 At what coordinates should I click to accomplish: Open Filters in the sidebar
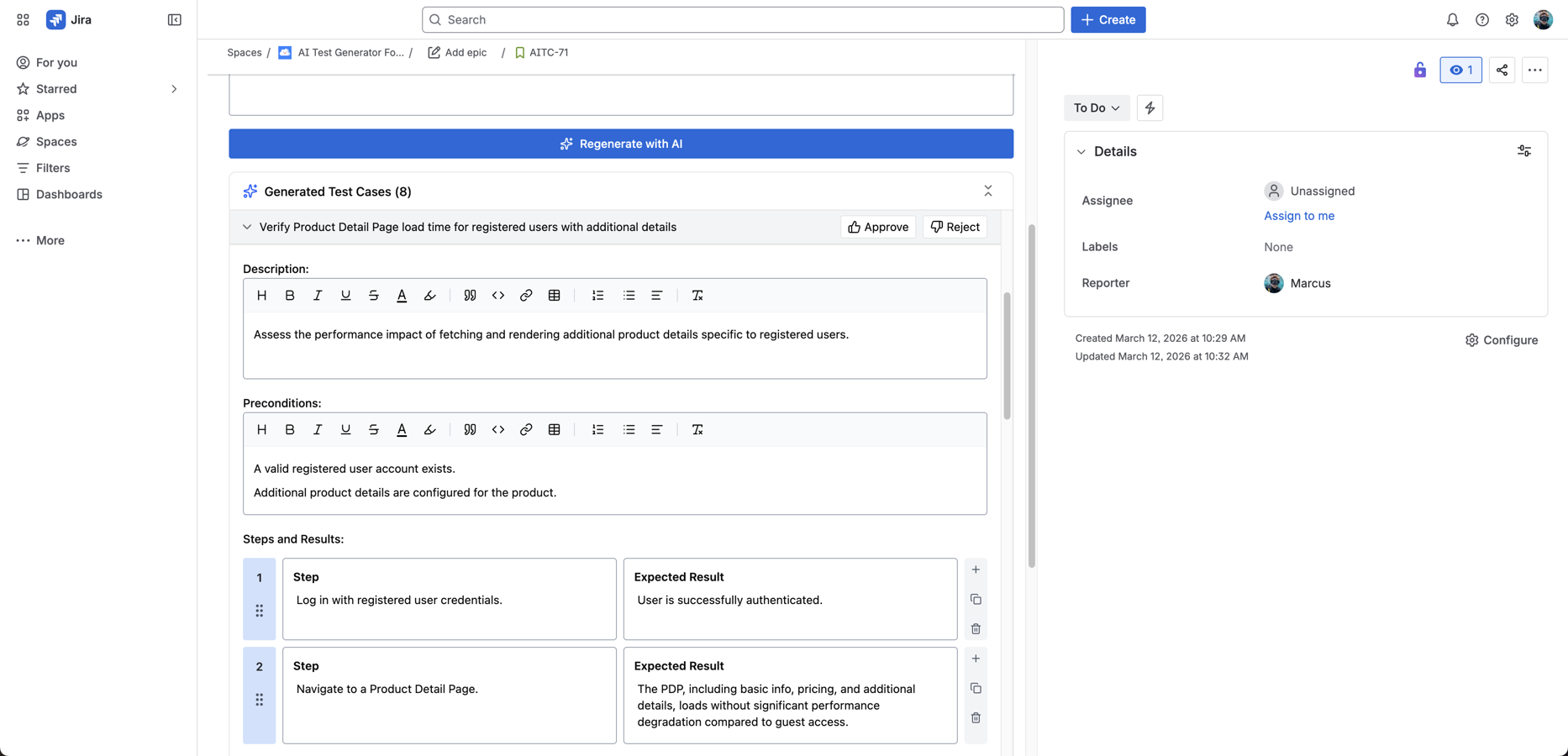(52, 168)
